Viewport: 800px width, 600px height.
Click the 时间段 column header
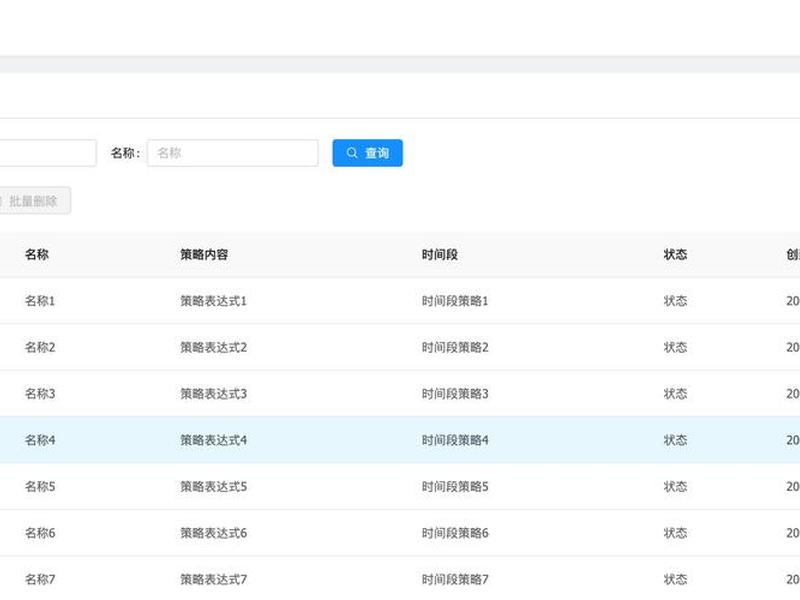[439, 254]
